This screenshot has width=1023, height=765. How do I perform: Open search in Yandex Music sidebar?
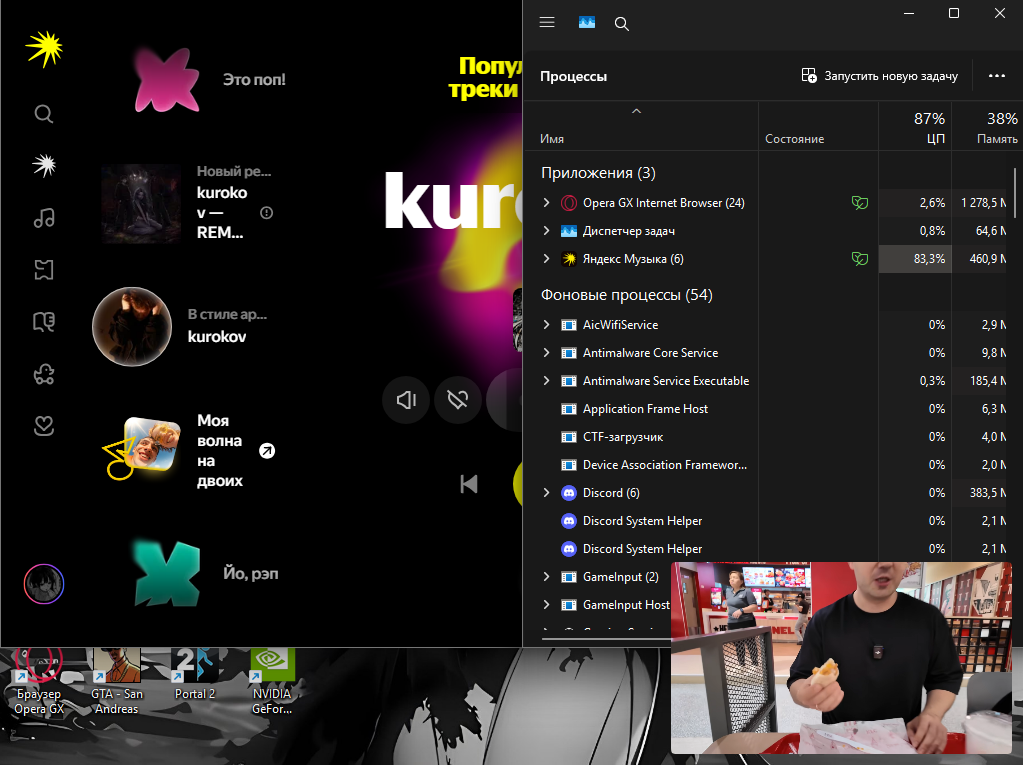44,114
